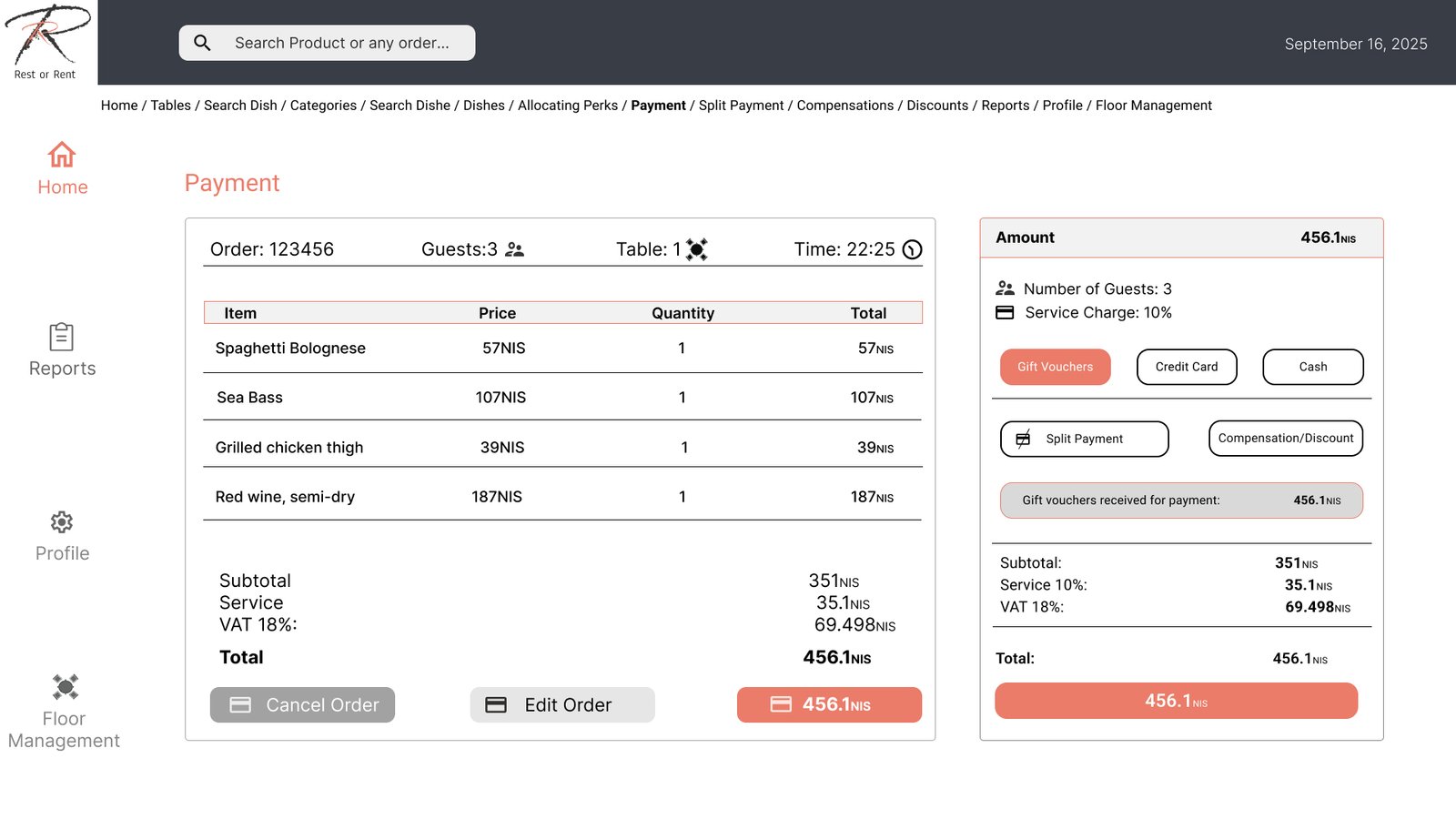The image size is (1456, 819).
Task: Open Split Payment option
Action: point(1084,439)
